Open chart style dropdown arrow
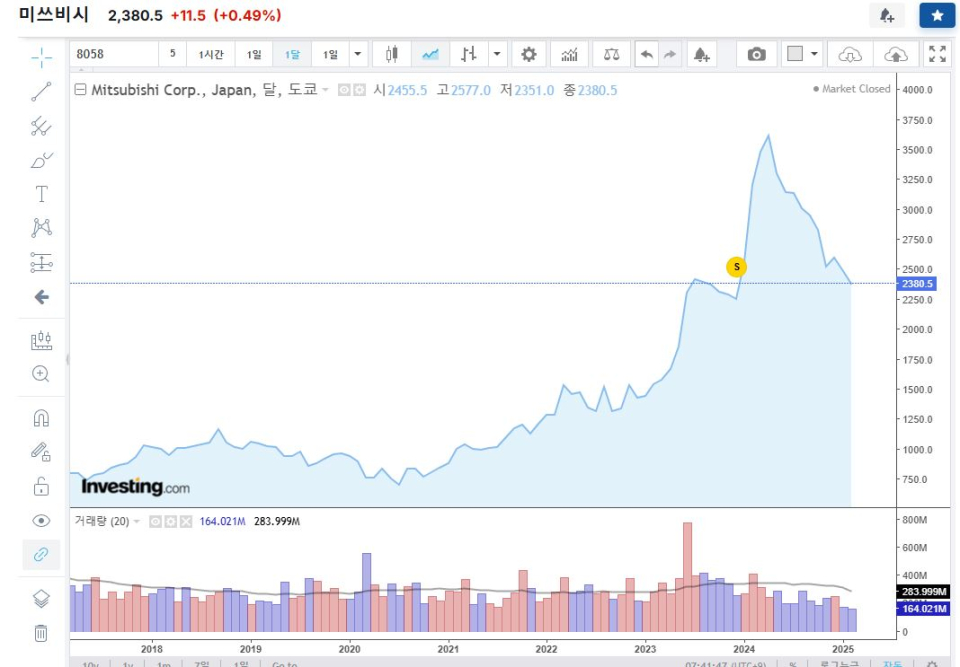 497,54
